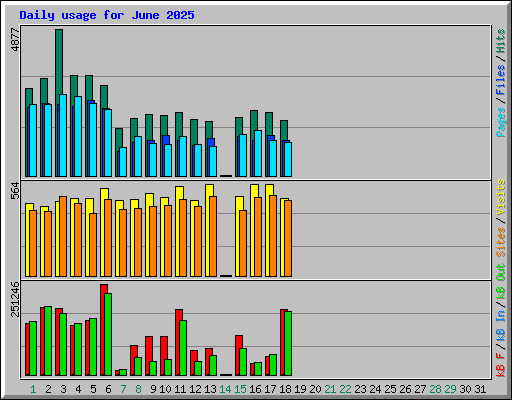Viewport: 512px width, 400px height.
Task: Click the 251246 kB axis value
Action: tap(15, 299)
